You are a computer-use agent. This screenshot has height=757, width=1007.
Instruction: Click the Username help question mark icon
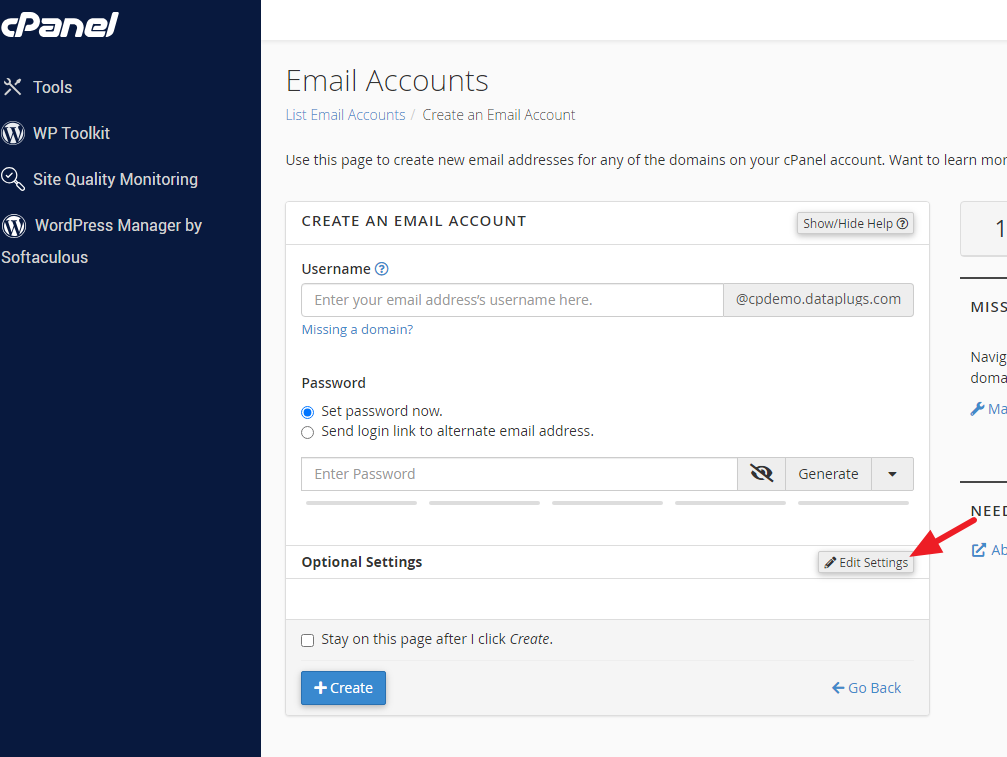(381, 269)
